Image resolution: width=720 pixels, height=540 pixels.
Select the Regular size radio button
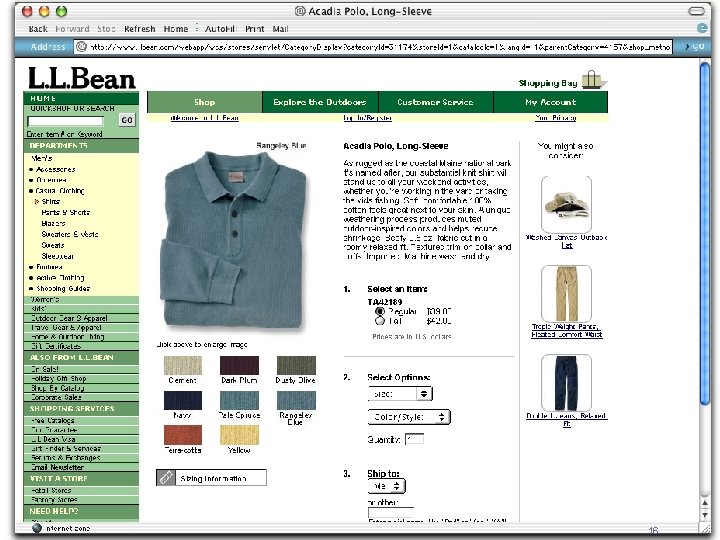coord(380,311)
